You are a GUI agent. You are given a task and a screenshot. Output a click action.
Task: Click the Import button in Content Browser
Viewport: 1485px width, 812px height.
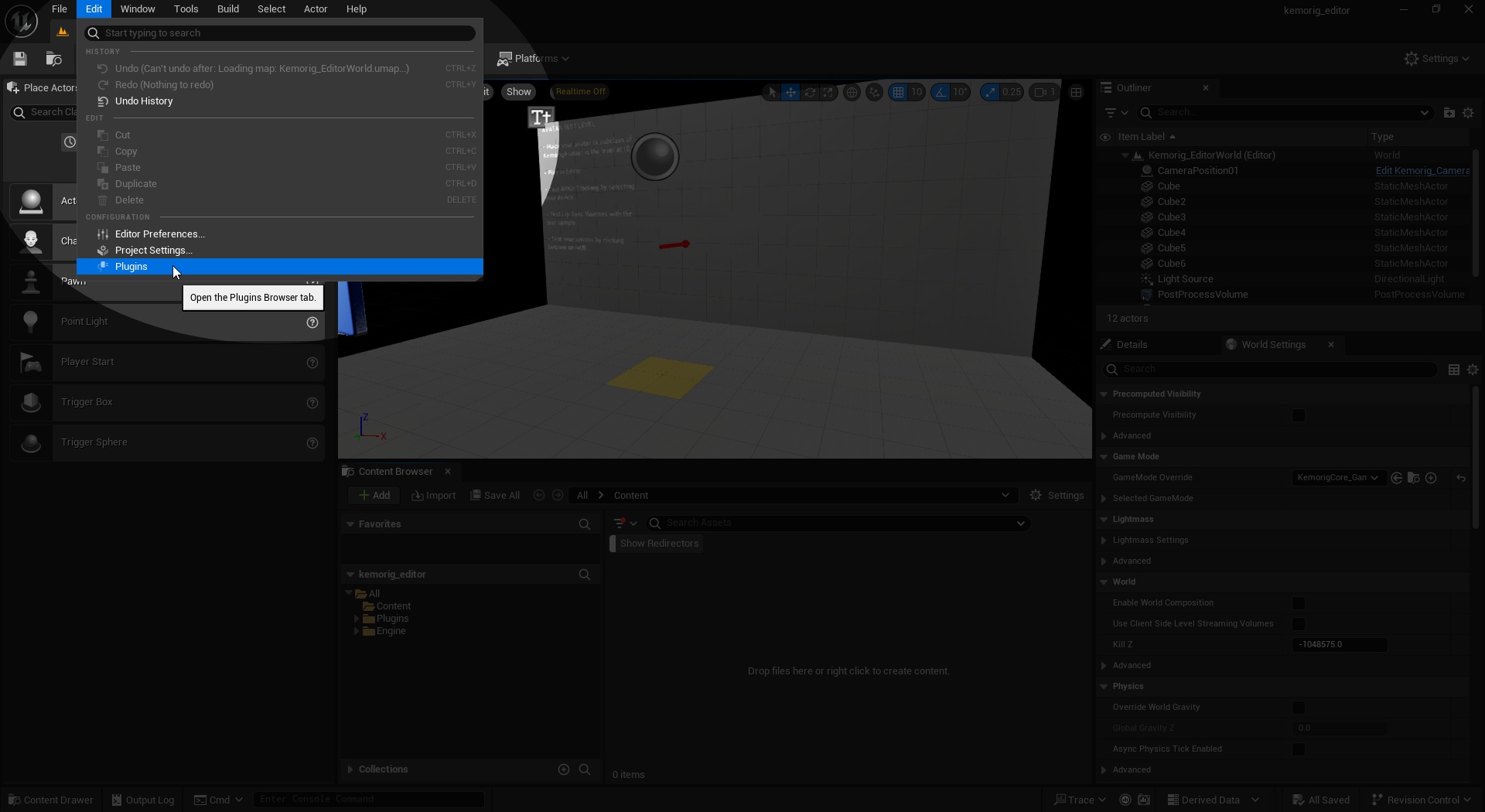[434, 496]
